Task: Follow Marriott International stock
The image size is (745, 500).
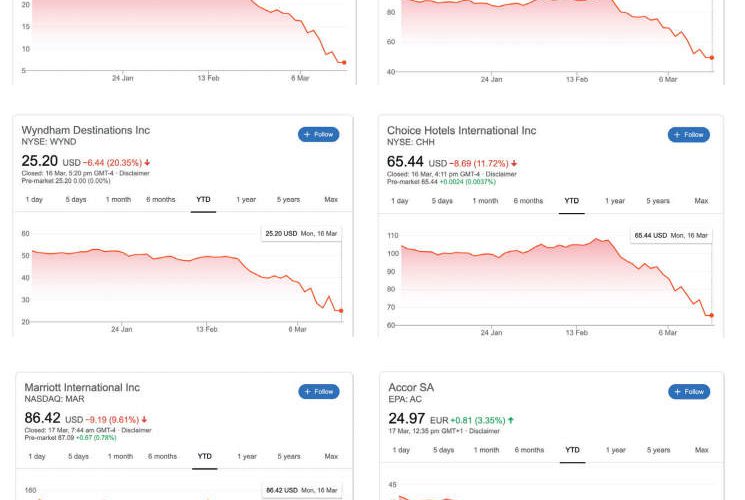Action: point(318,392)
